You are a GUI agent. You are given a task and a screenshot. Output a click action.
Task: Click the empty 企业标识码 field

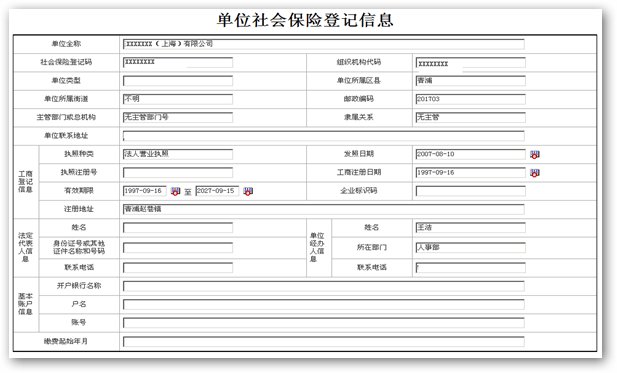pos(471,191)
